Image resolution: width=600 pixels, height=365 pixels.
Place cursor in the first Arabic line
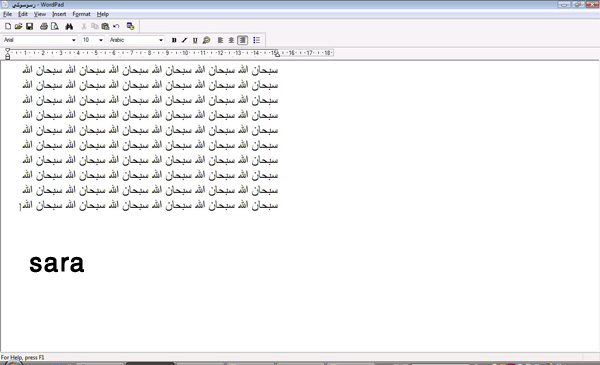[150, 70]
